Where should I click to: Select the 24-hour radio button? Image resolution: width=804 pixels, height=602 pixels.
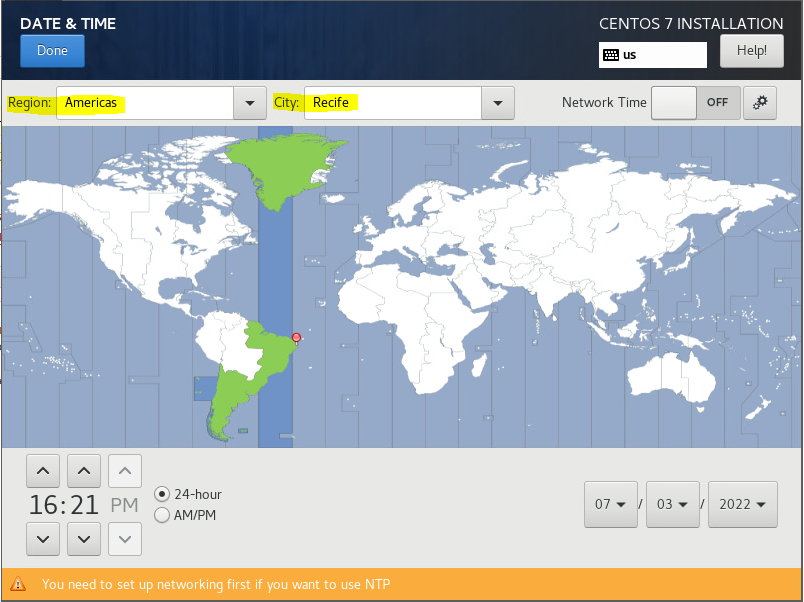click(x=162, y=494)
